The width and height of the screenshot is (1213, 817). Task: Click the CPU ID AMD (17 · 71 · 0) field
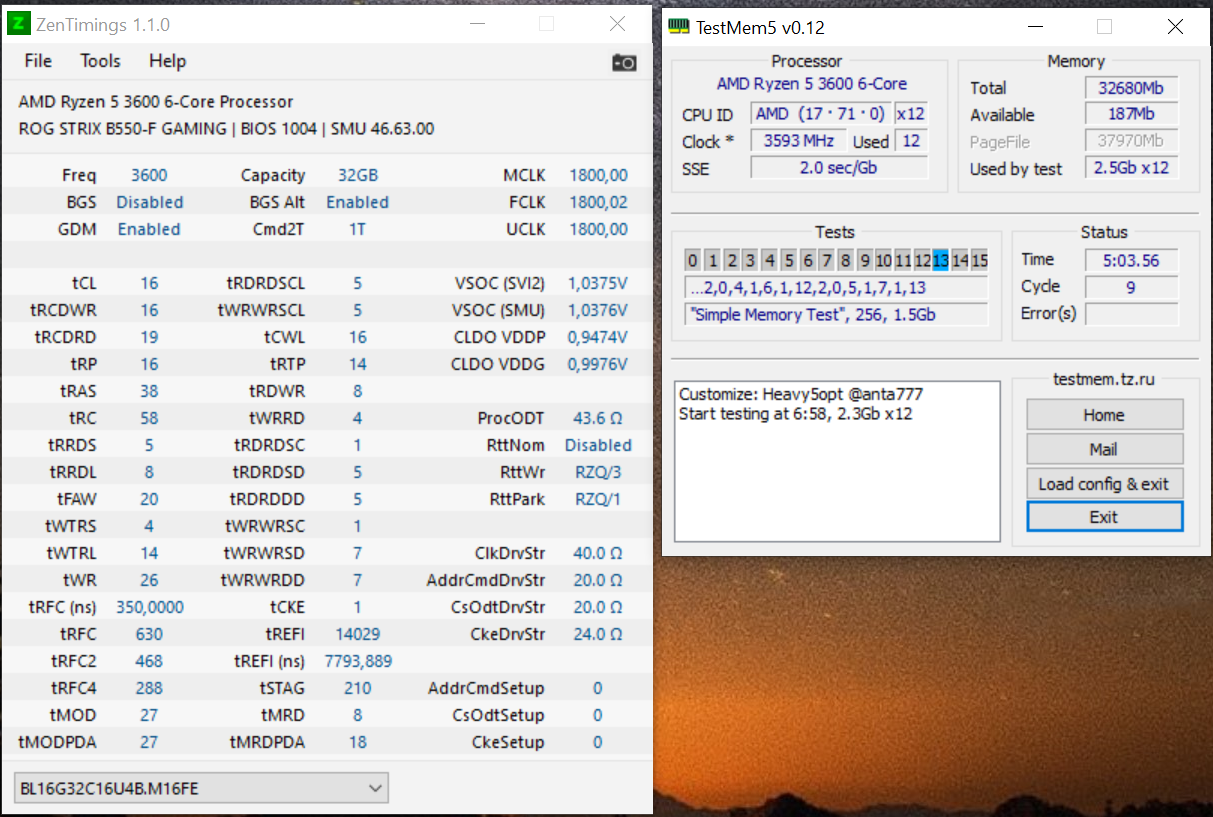coord(820,114)
